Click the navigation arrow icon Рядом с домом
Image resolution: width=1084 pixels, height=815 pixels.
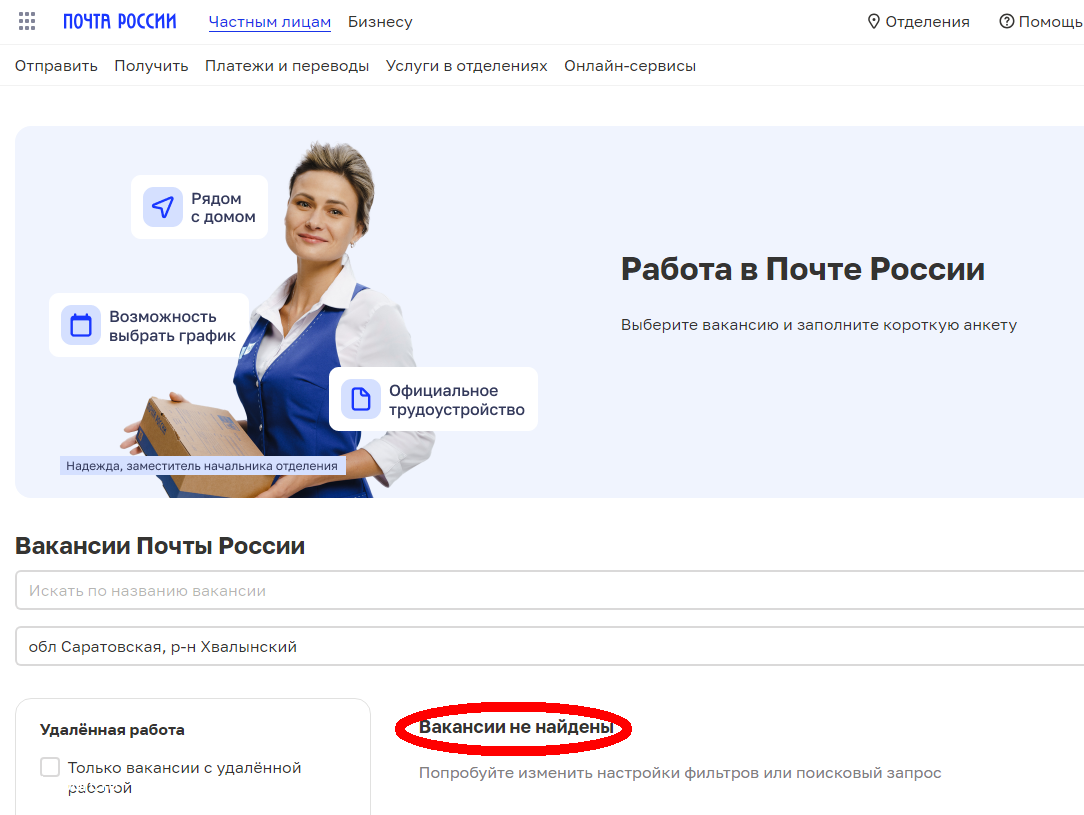click(x=162, y=207)
